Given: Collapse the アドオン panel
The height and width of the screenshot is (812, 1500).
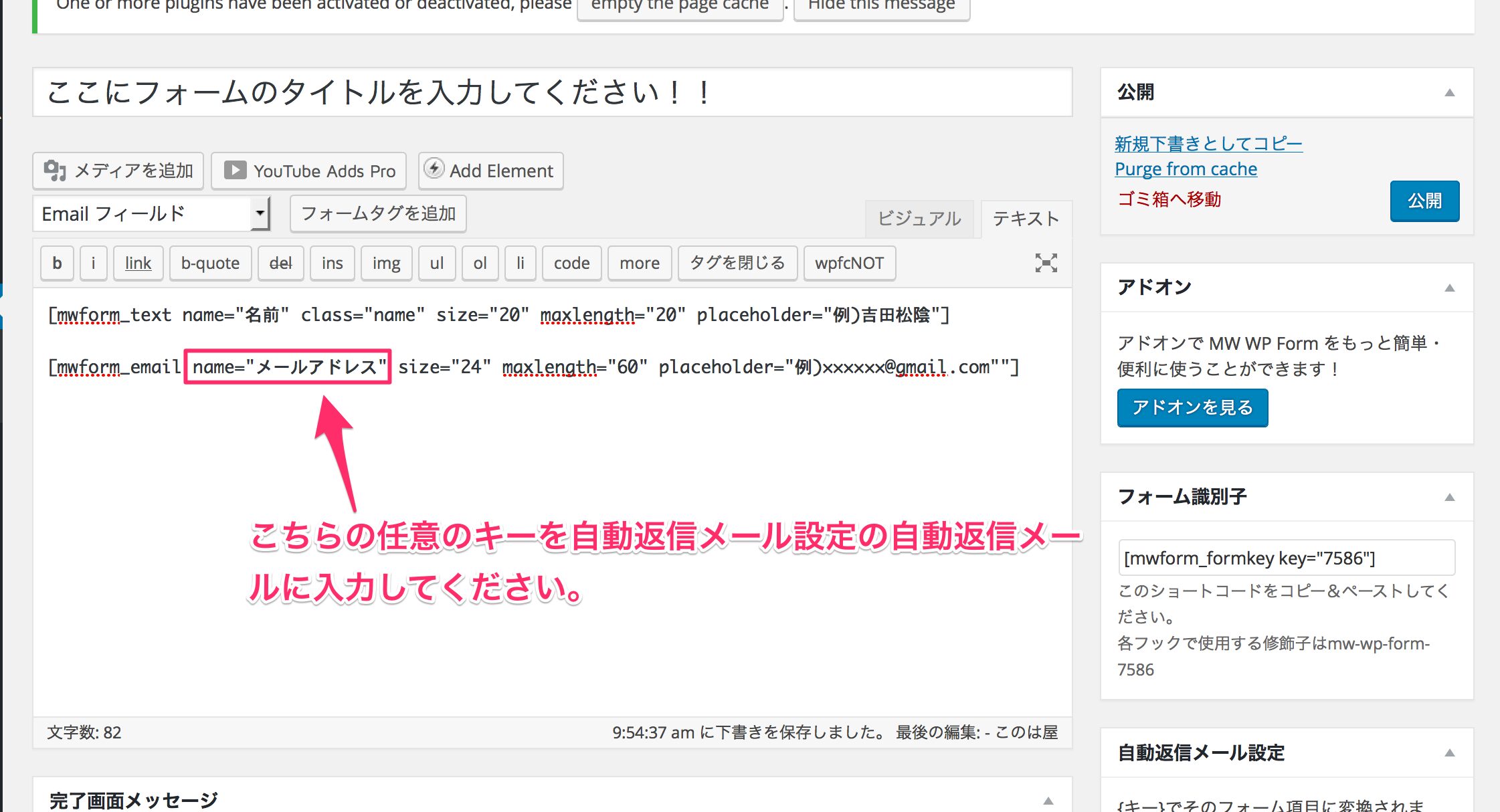Looking at the screenshot, I should point(1450,288).
